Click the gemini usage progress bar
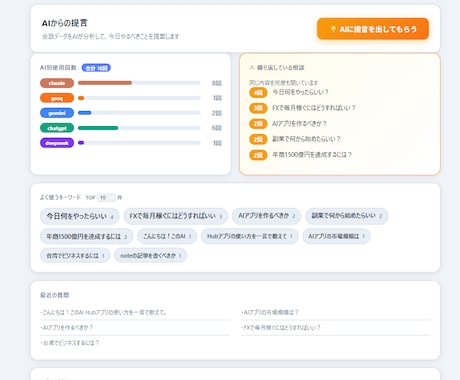The height and width of the screenshot is (380, 460). click(x=139, y=113)
